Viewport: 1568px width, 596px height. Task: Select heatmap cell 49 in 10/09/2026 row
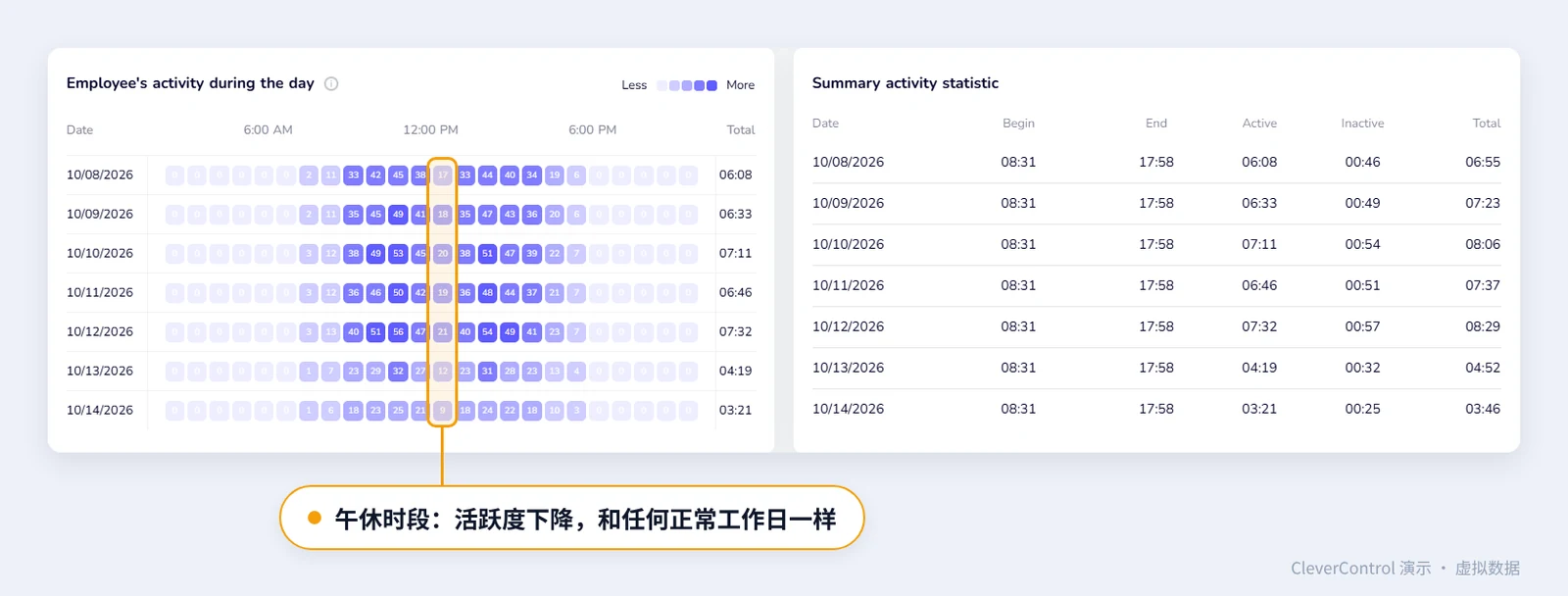click(398, 215)
